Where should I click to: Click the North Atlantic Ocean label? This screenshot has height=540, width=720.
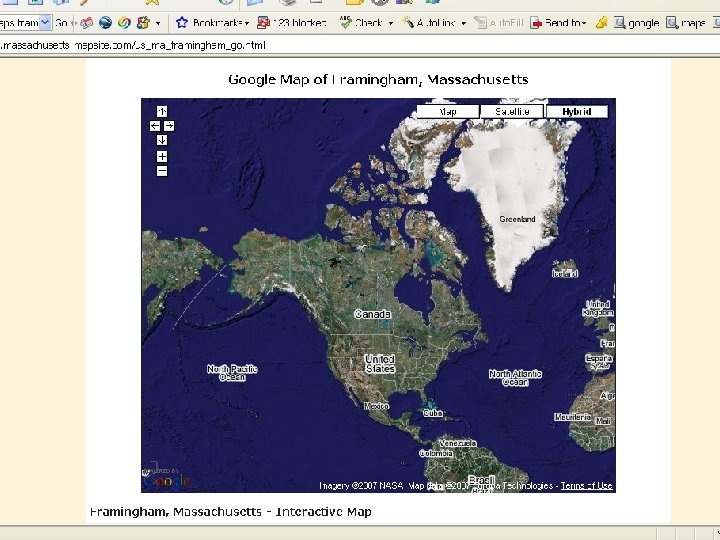coord(515,378)
